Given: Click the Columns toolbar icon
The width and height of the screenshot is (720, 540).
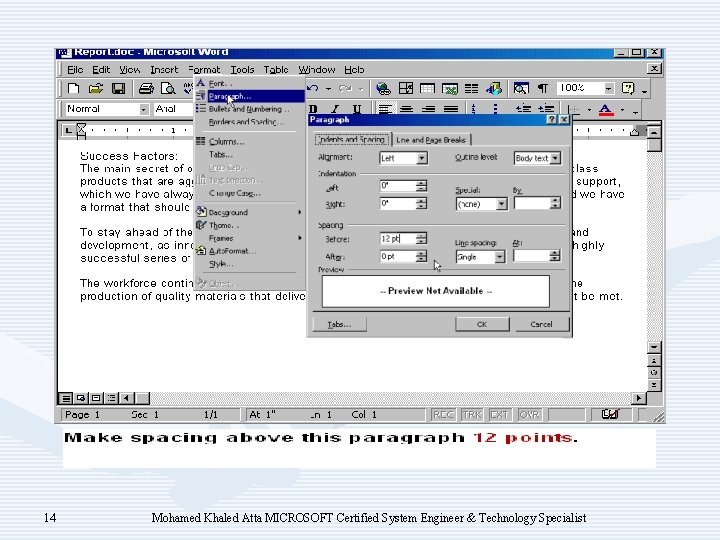Looking at the screenshot, I should (x=472, y=88).
